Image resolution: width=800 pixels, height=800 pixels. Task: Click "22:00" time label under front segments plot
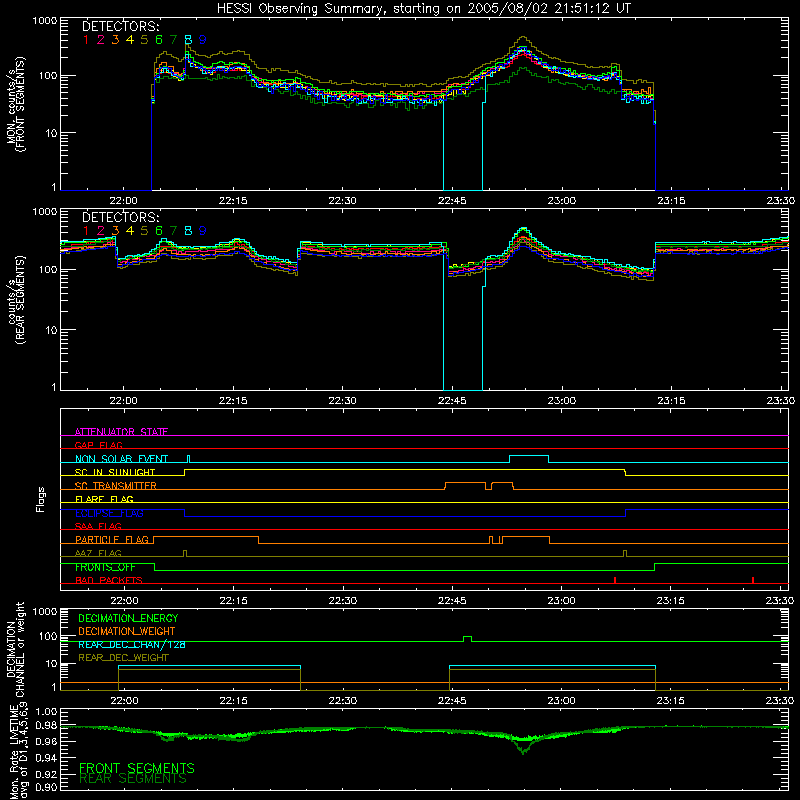[x=123, y=201]
